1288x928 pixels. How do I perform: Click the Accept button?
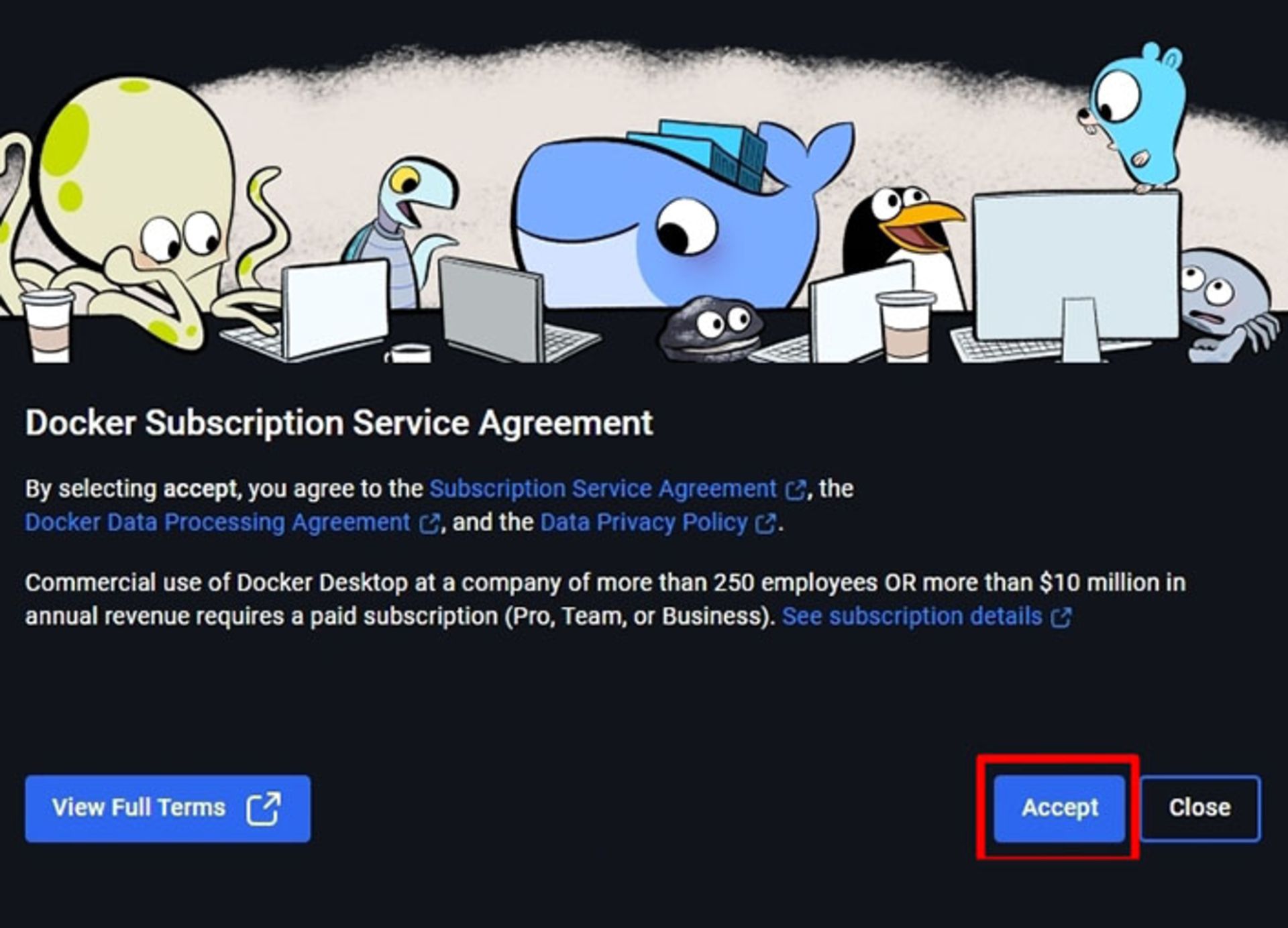(x=1059, y=808)
